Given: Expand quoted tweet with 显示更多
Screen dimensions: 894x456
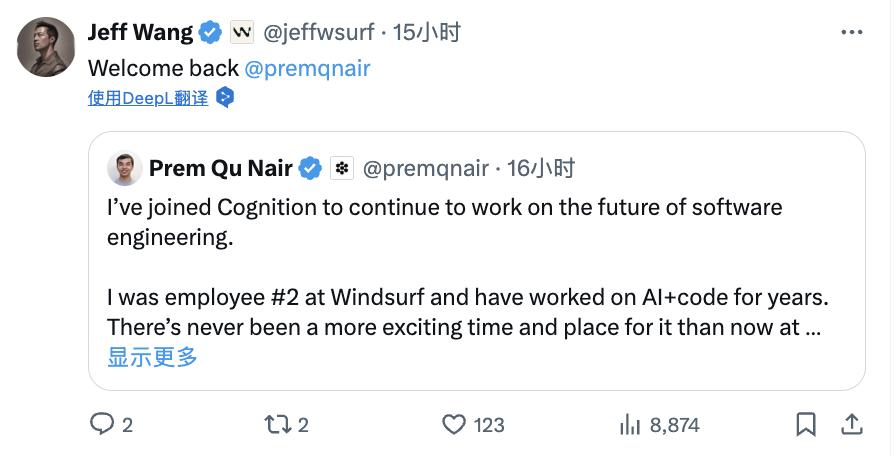Looking at the screenshot, I should pyautogui.click(x=152, y=356).
